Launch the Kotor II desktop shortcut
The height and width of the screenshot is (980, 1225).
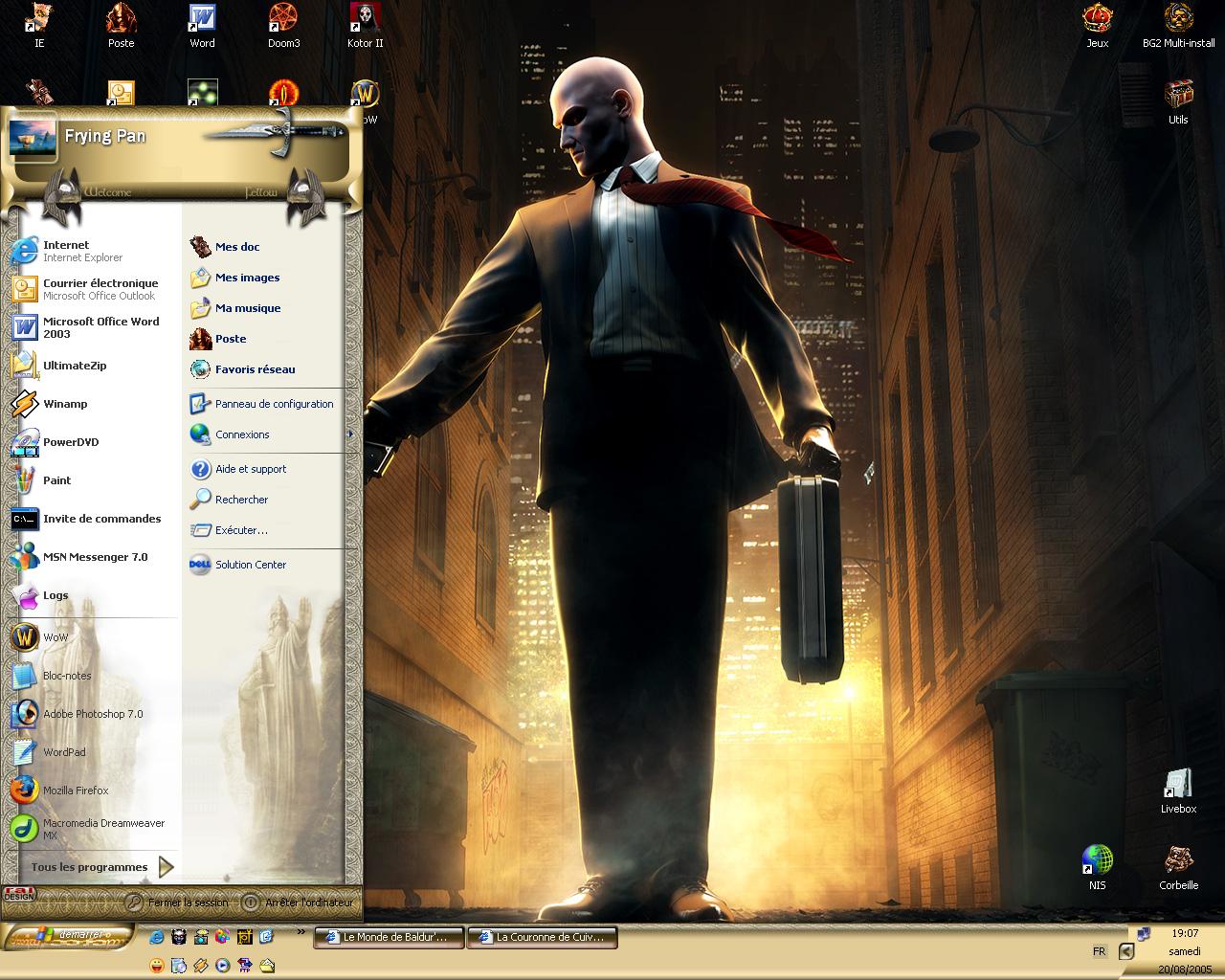[365, 26]
